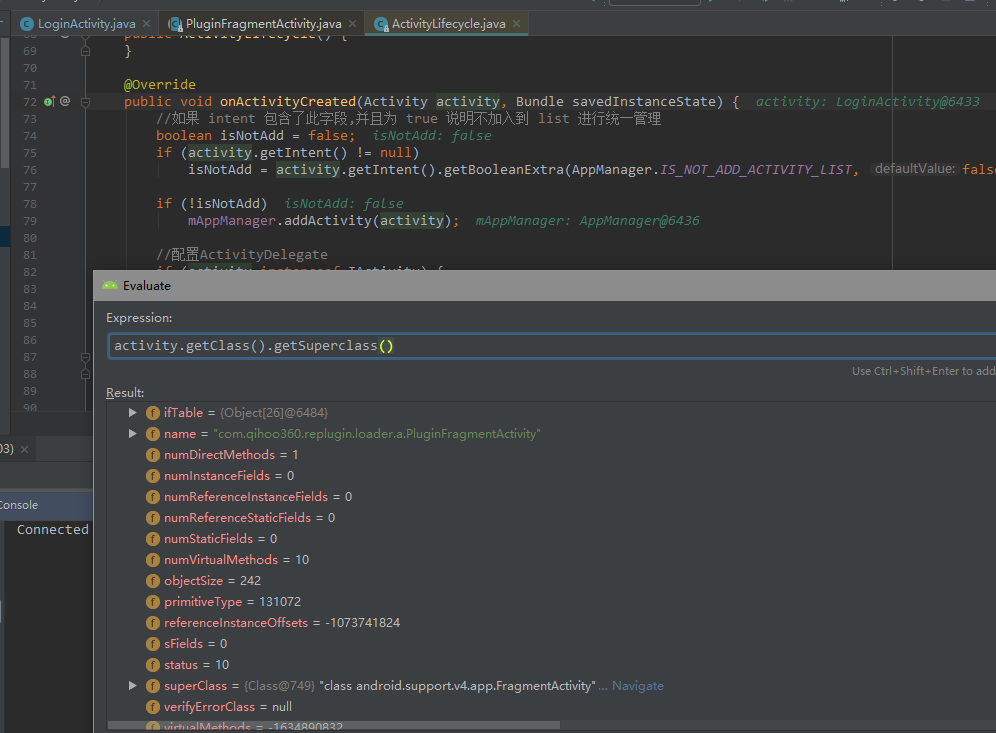
Task: Expand the ifTable result node
Action: pyautogui.click(x=133, y=413)
